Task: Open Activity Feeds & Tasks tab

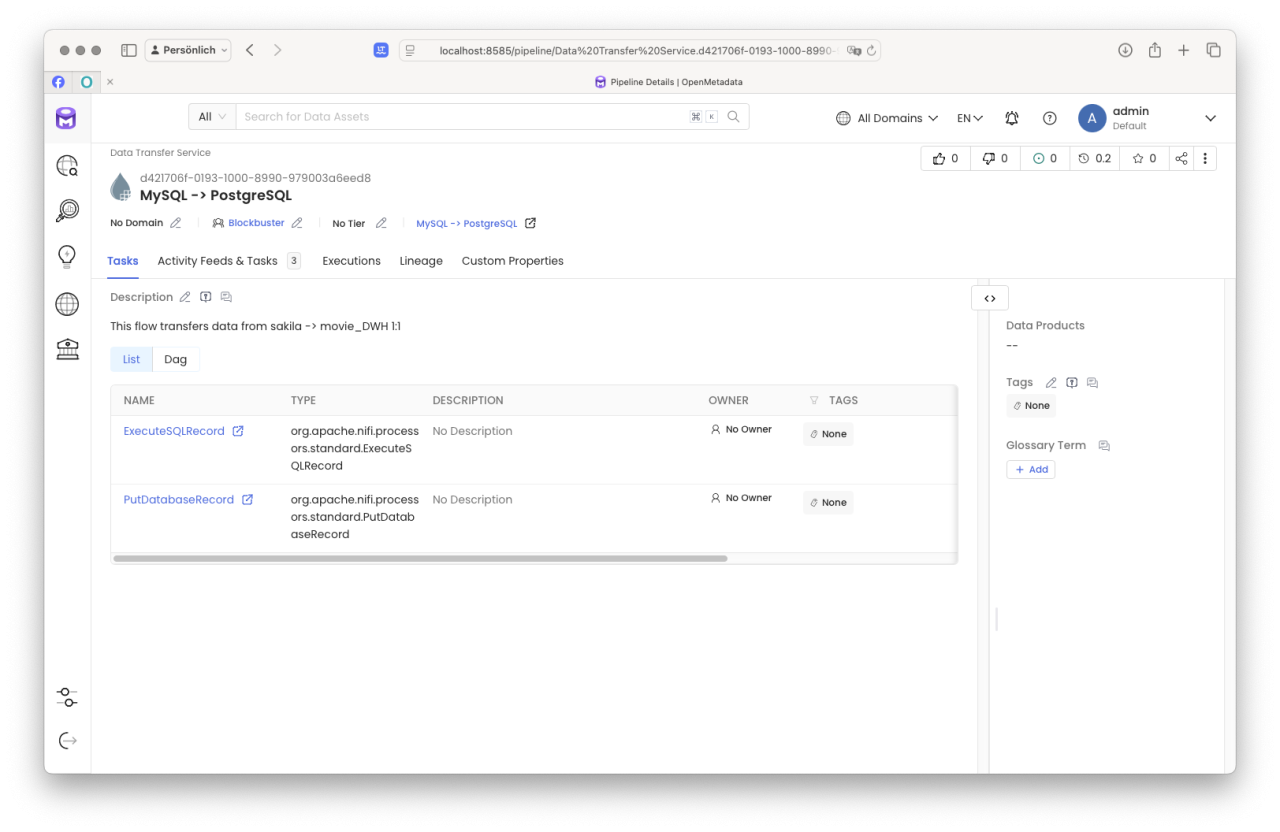Action: [229, 261]
